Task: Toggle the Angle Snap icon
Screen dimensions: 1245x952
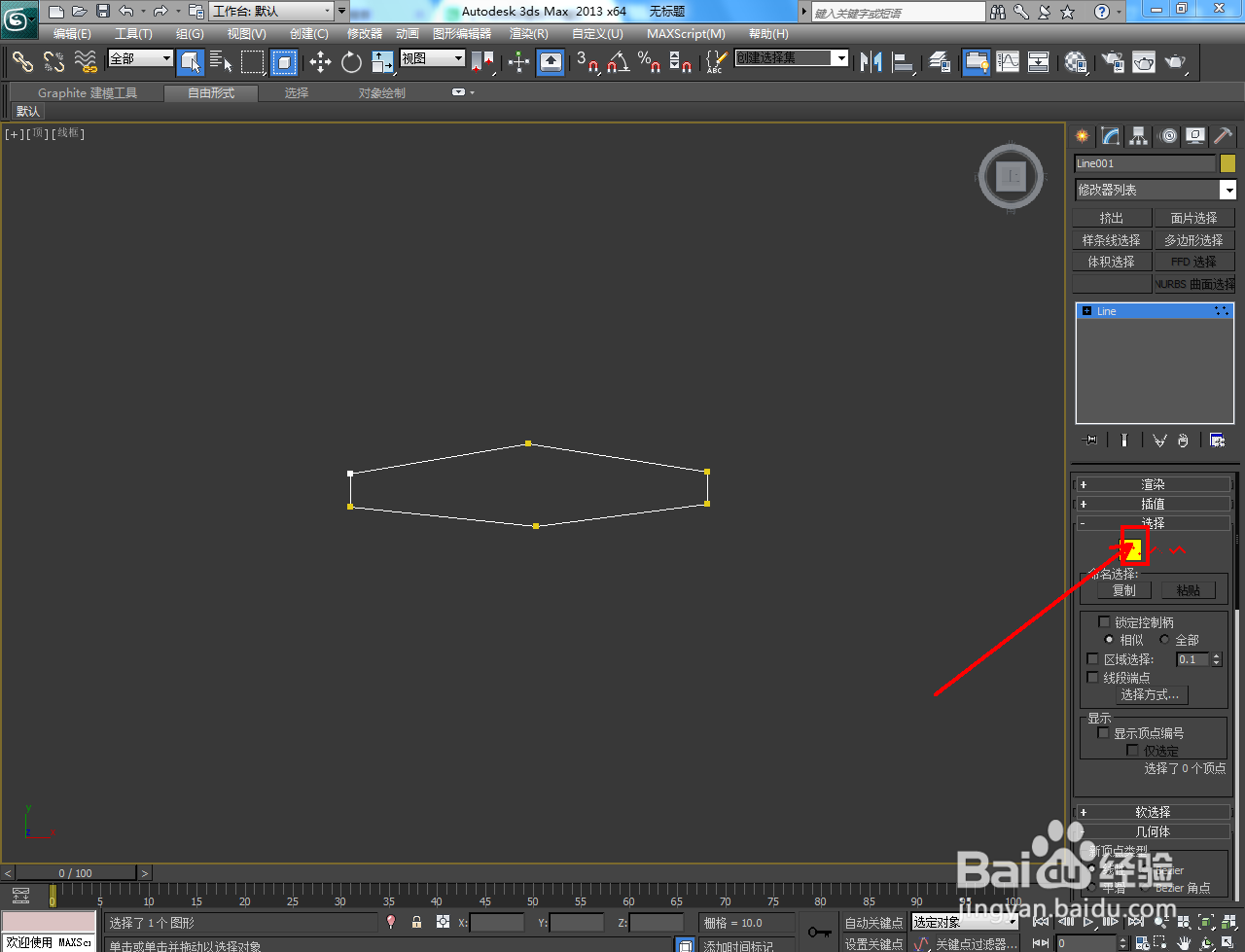Action: pos(618,62)
